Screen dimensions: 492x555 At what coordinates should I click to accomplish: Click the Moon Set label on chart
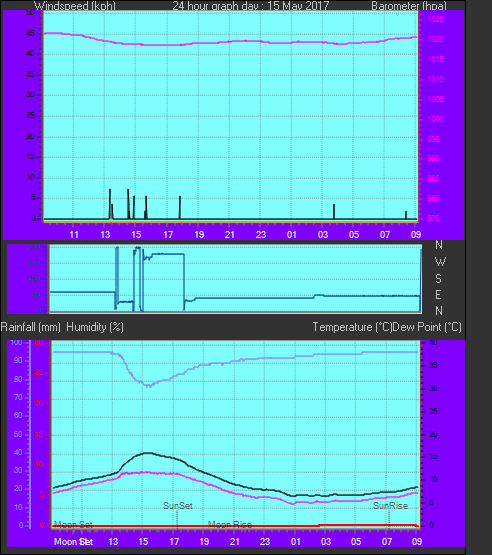pyautogui.click(x=73, y=525)
